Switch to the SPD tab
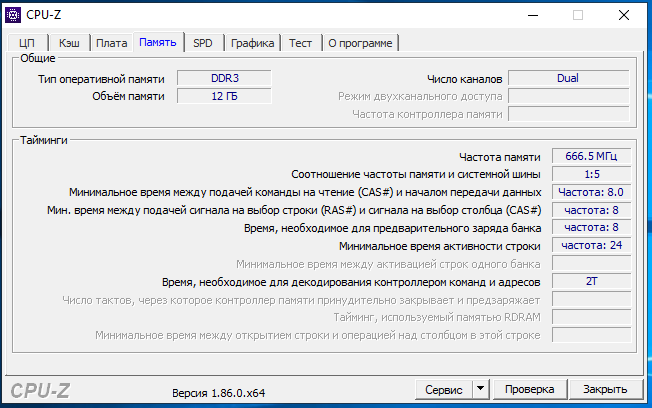This screenshot has width=652, height=408. (203, 43)
